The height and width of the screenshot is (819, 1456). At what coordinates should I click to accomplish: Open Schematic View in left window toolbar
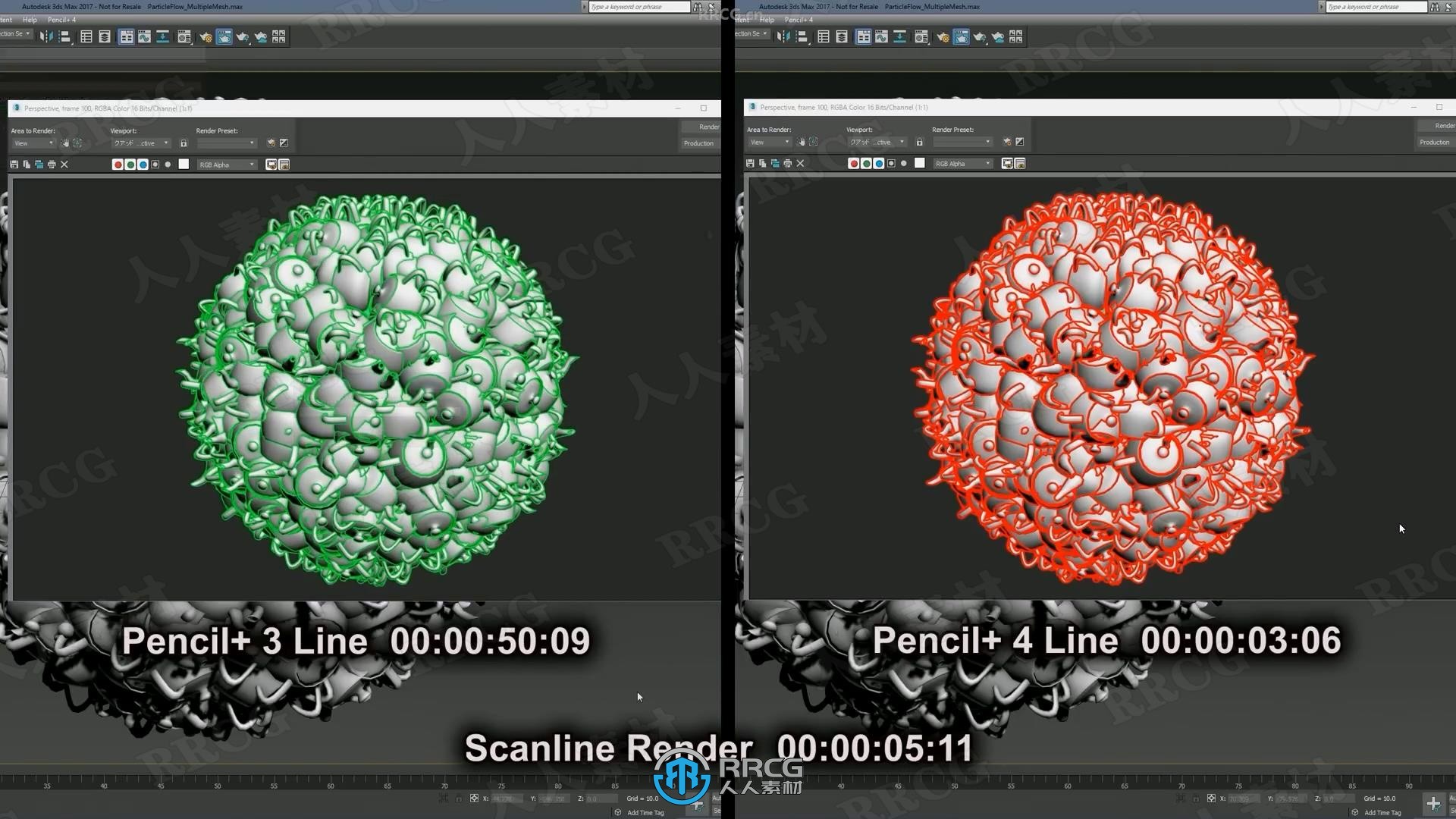click(162, 36)
